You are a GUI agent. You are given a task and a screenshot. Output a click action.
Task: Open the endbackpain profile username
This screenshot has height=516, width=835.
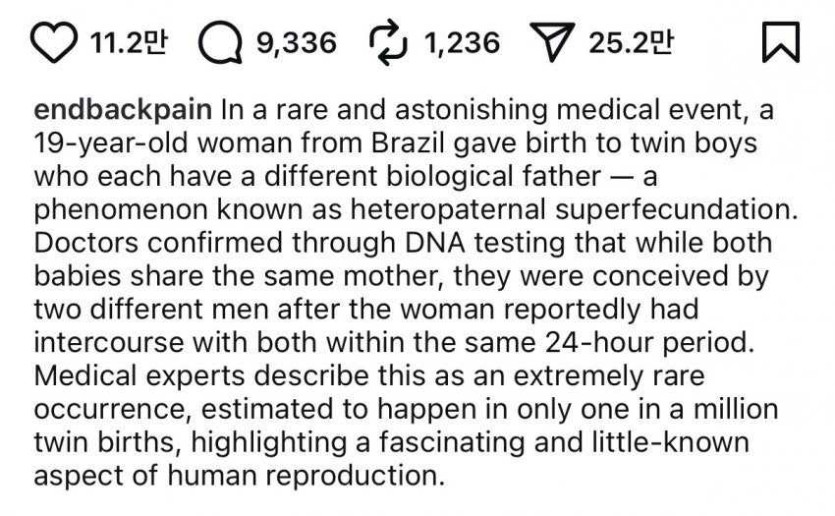tap(124, 107)
